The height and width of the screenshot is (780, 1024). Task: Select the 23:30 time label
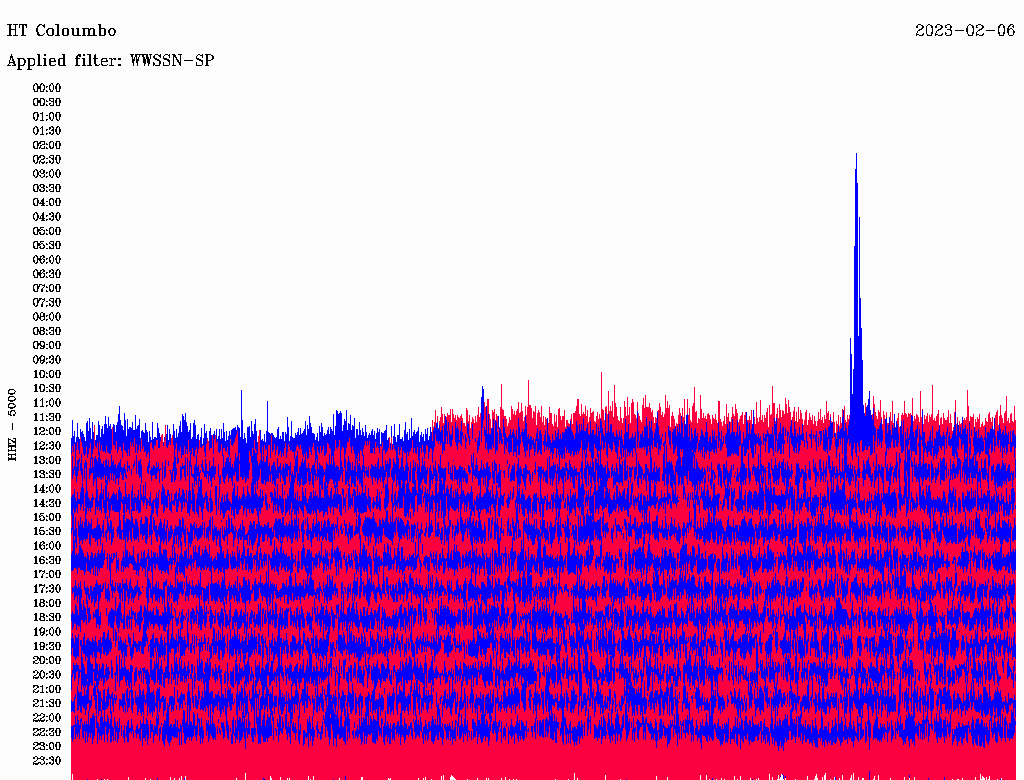tap(47, 760)
